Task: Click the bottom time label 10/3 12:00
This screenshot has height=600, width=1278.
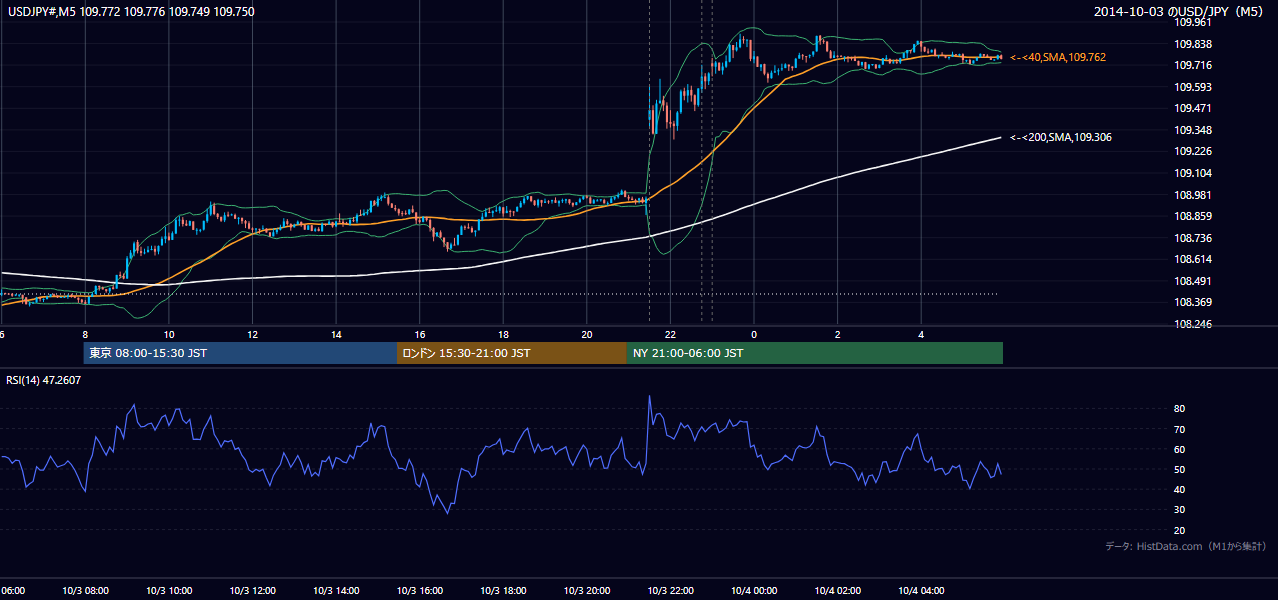Action: tap(252, 591)
